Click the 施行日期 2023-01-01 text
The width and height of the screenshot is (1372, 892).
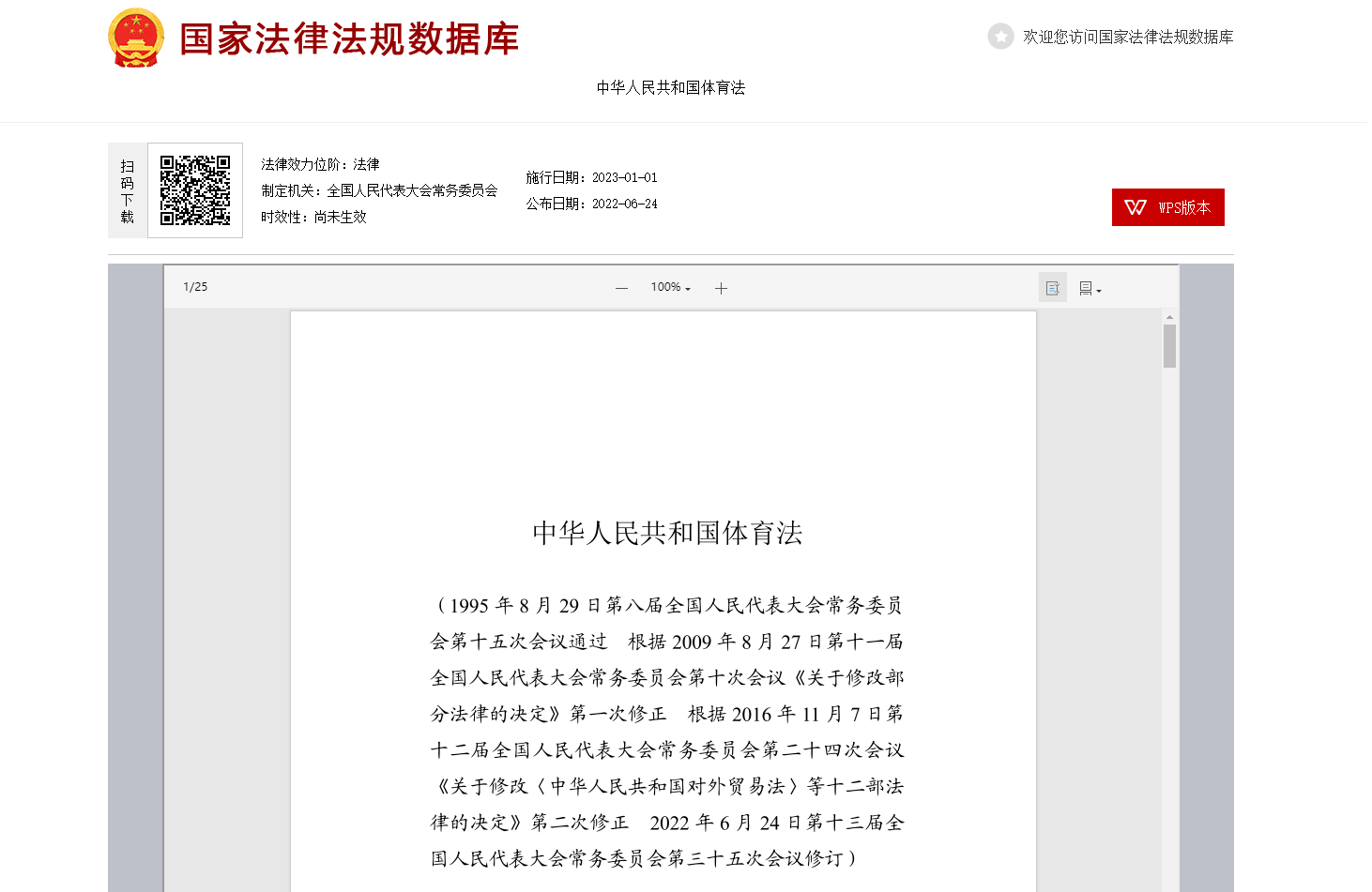point(591,177)
